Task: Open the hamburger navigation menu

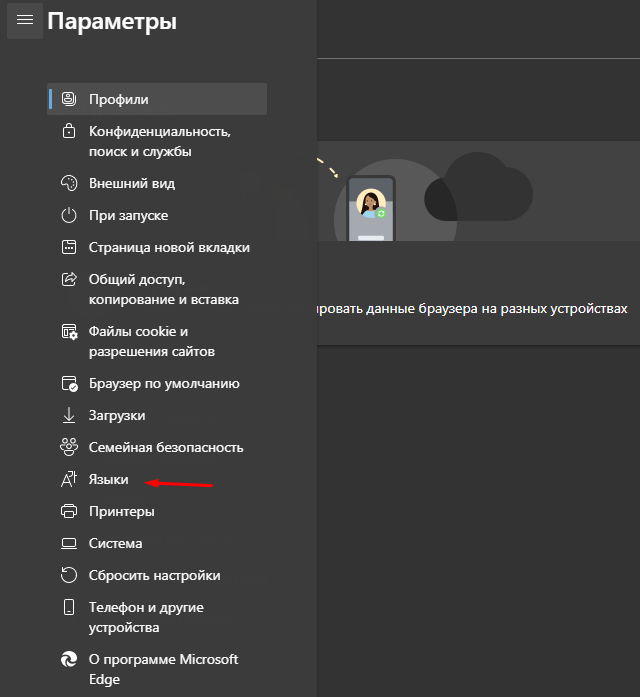Action: pos(25,20)
